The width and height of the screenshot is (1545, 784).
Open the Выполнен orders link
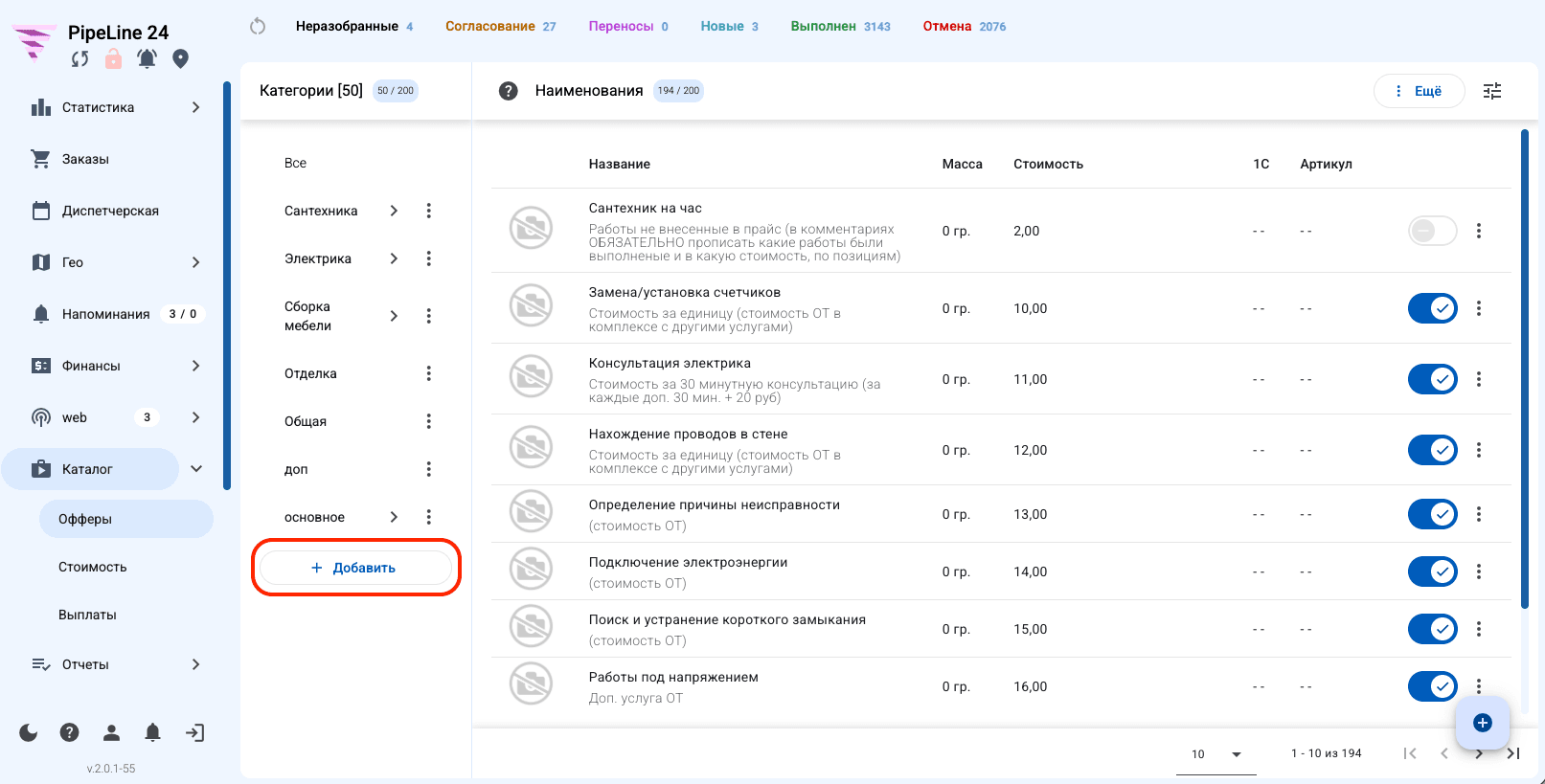pyautogui.click(x=840, y=27)
